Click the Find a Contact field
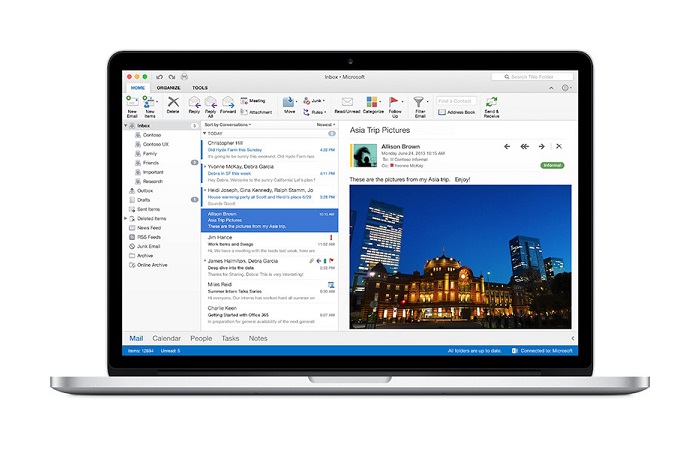 [456, 101]
